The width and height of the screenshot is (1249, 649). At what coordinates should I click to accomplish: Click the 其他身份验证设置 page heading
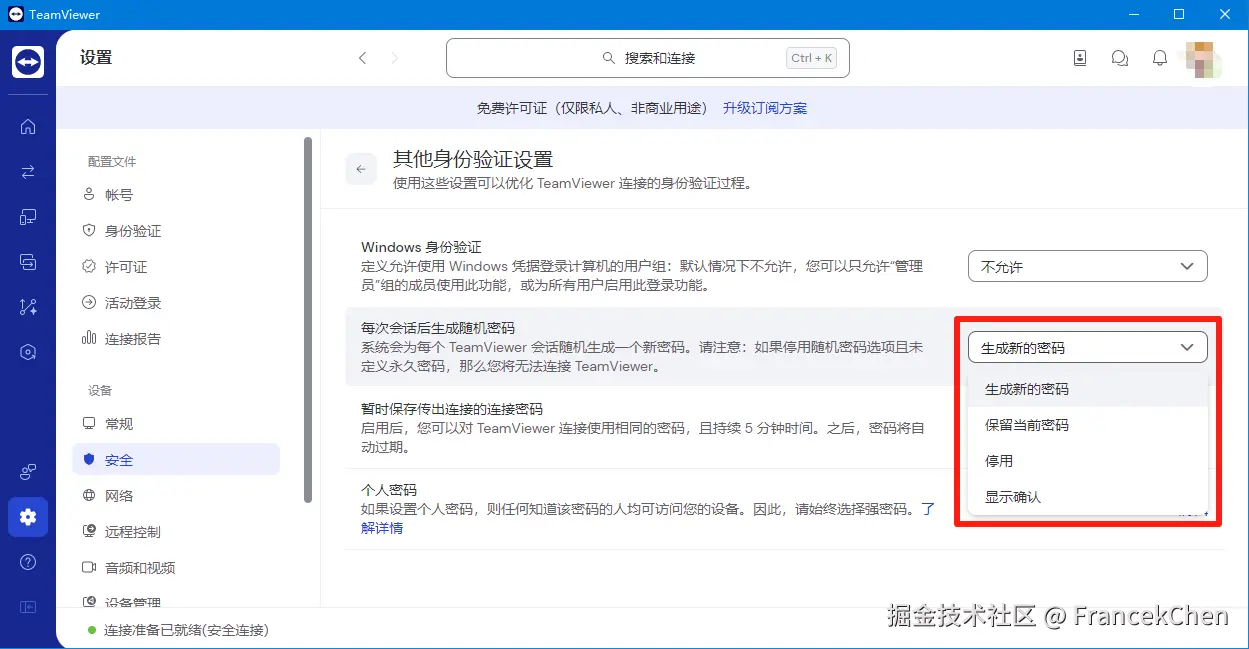pyautogui.click(x=473, y=159)
